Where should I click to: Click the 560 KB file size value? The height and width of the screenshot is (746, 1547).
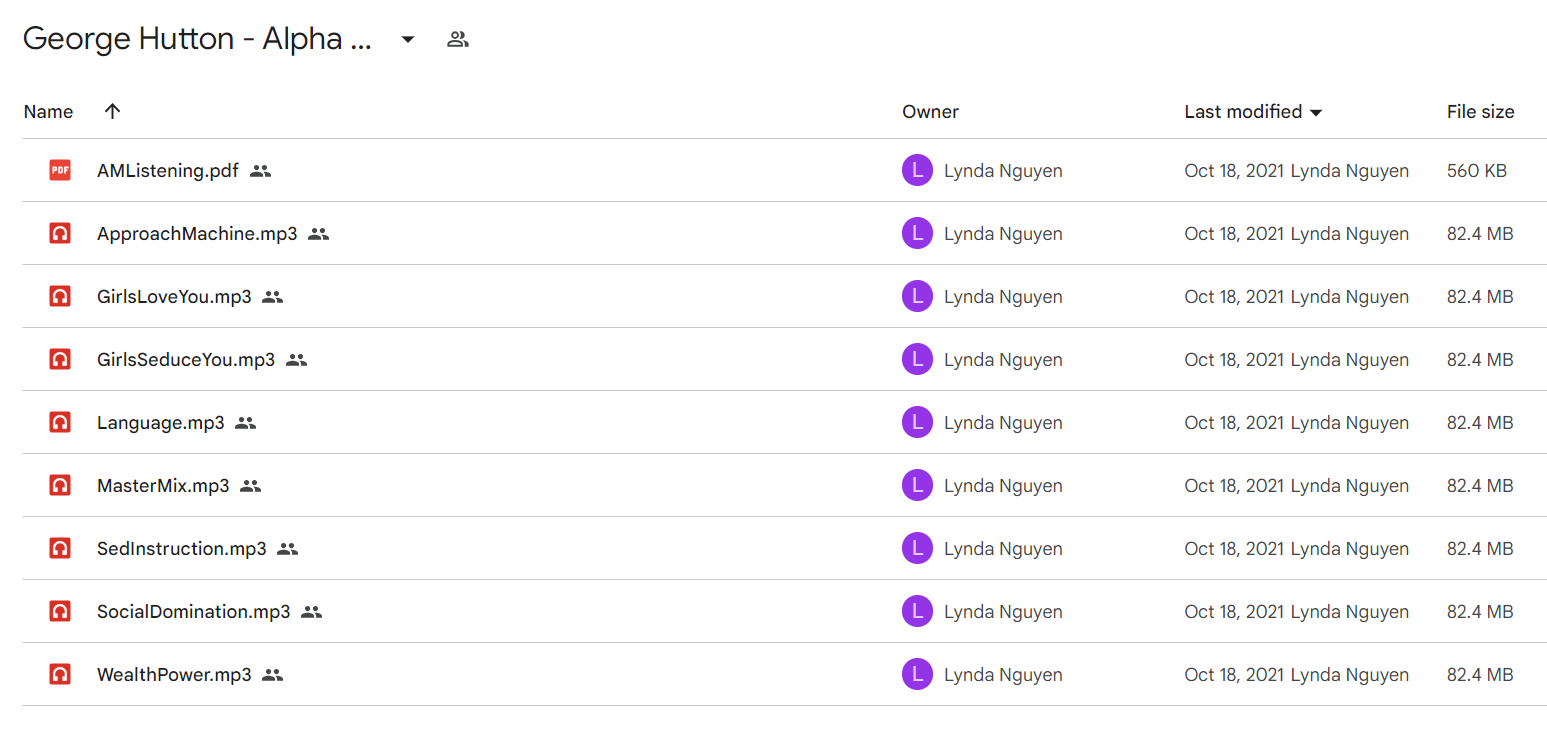[1477, 171]
